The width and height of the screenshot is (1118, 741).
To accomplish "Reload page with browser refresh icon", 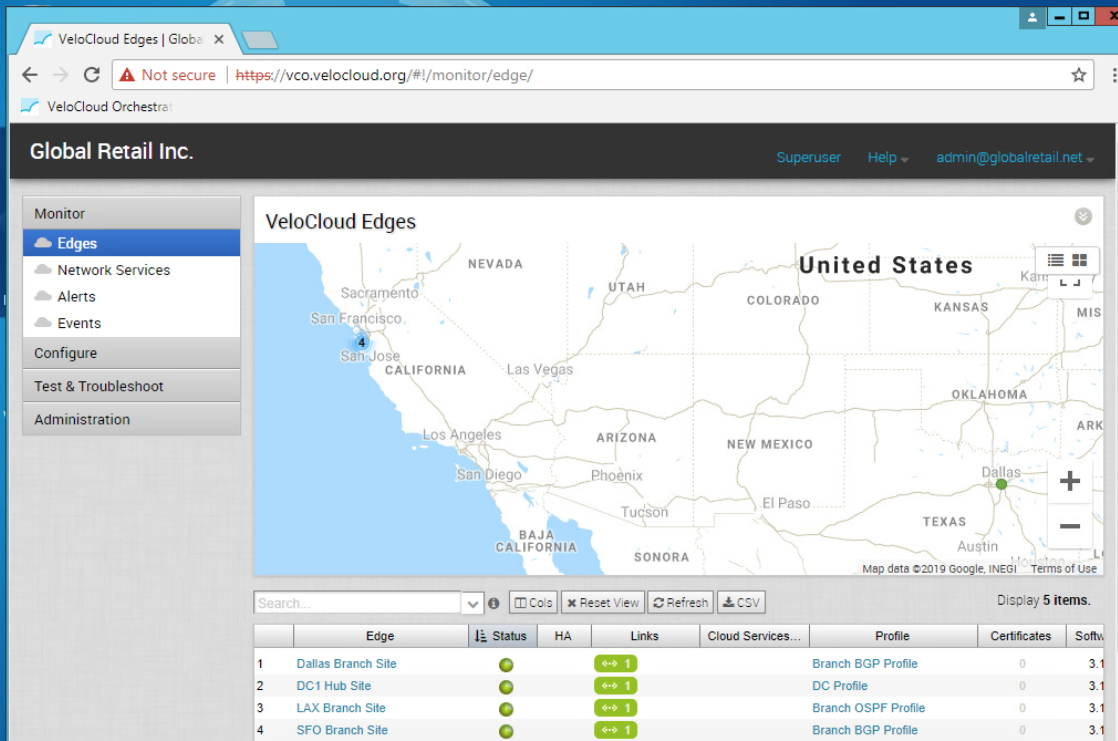I will point(91,75).
